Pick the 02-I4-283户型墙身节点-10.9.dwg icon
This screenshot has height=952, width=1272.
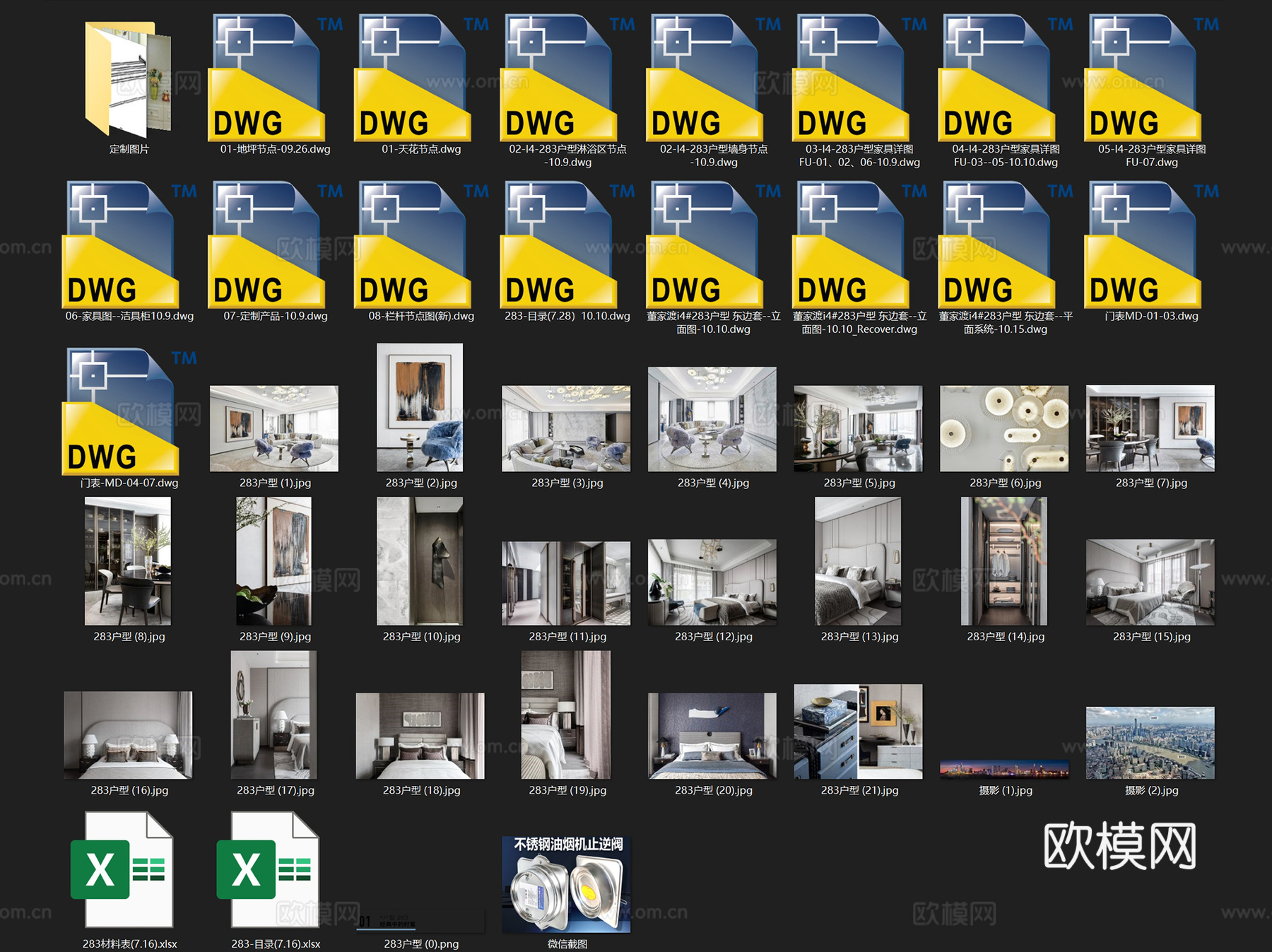[705, 78]
